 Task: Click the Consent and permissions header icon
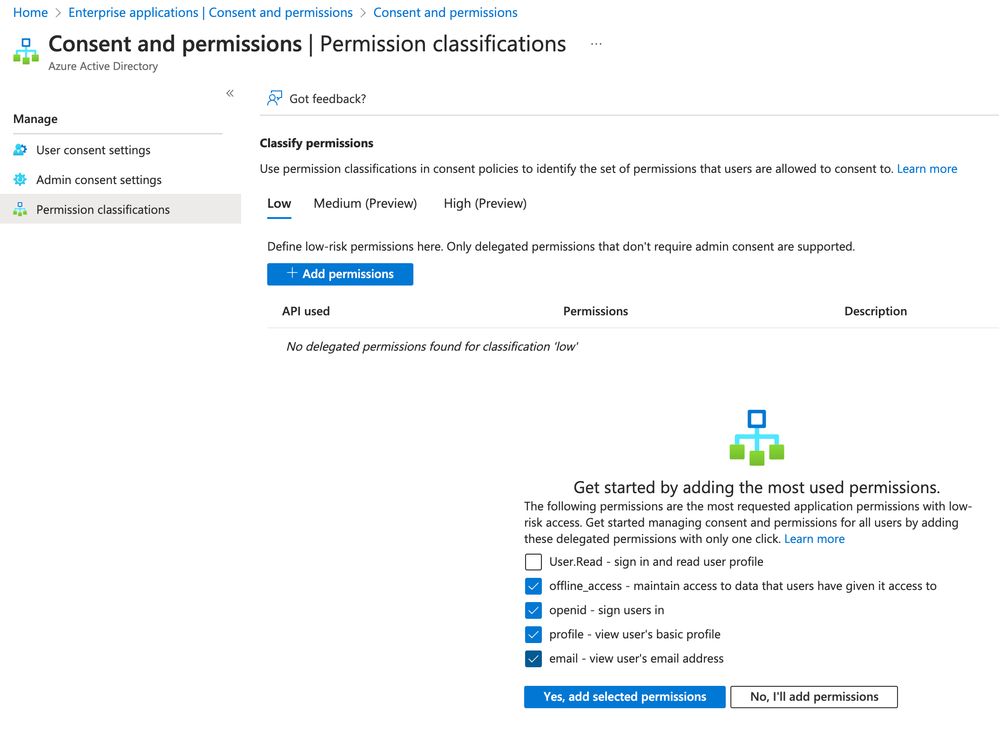[x=26, y=51]
